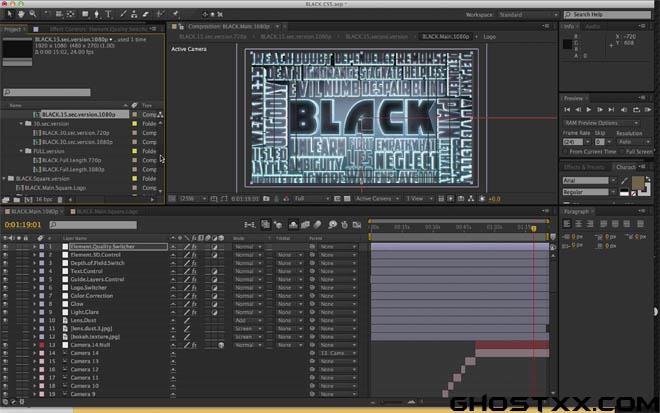Click RAM Preview button in Preview panel
Screen dimensions: 660x413
tap(648, 109)
